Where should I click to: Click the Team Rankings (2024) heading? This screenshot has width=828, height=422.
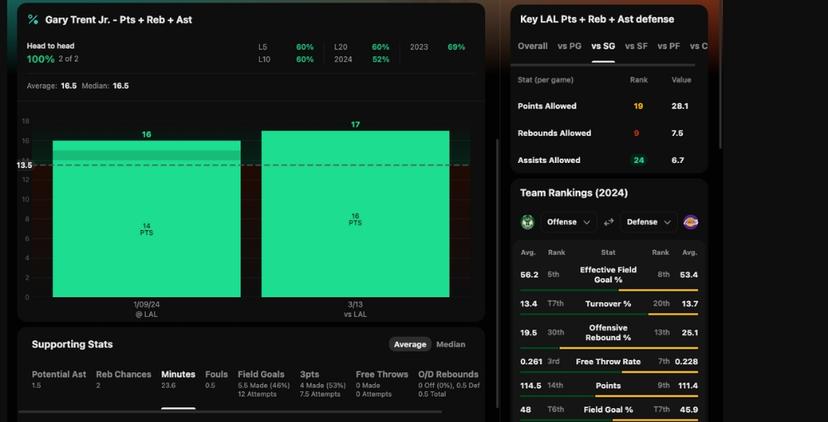pyautogui.click(x=574, y=193)
